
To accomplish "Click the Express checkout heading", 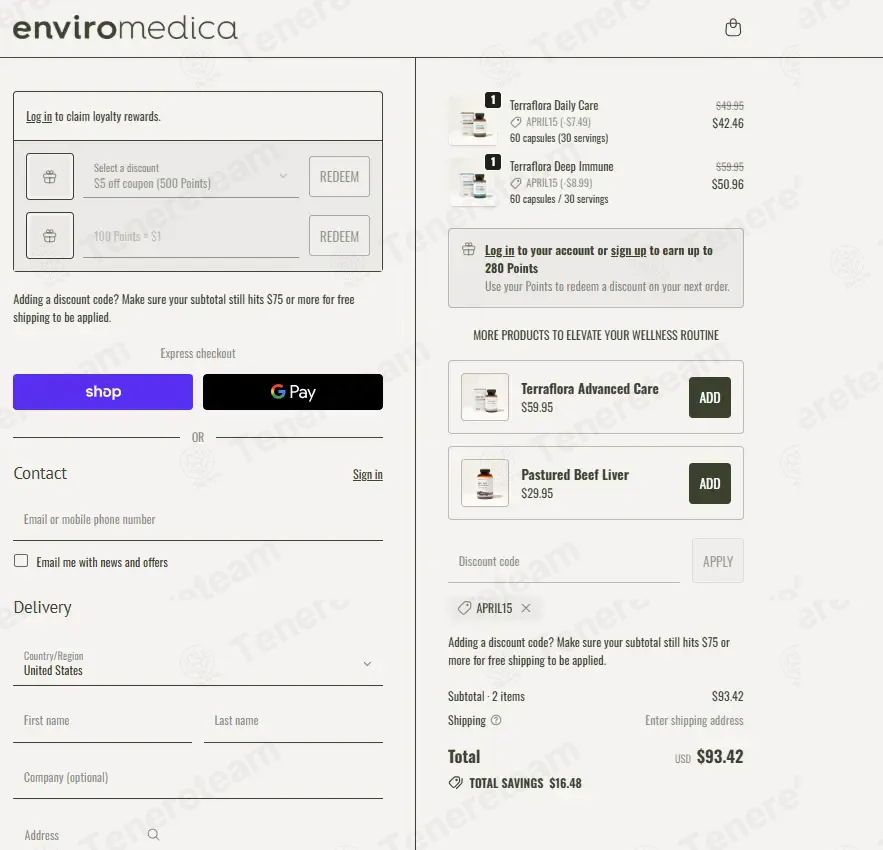I will click(198, 354).
